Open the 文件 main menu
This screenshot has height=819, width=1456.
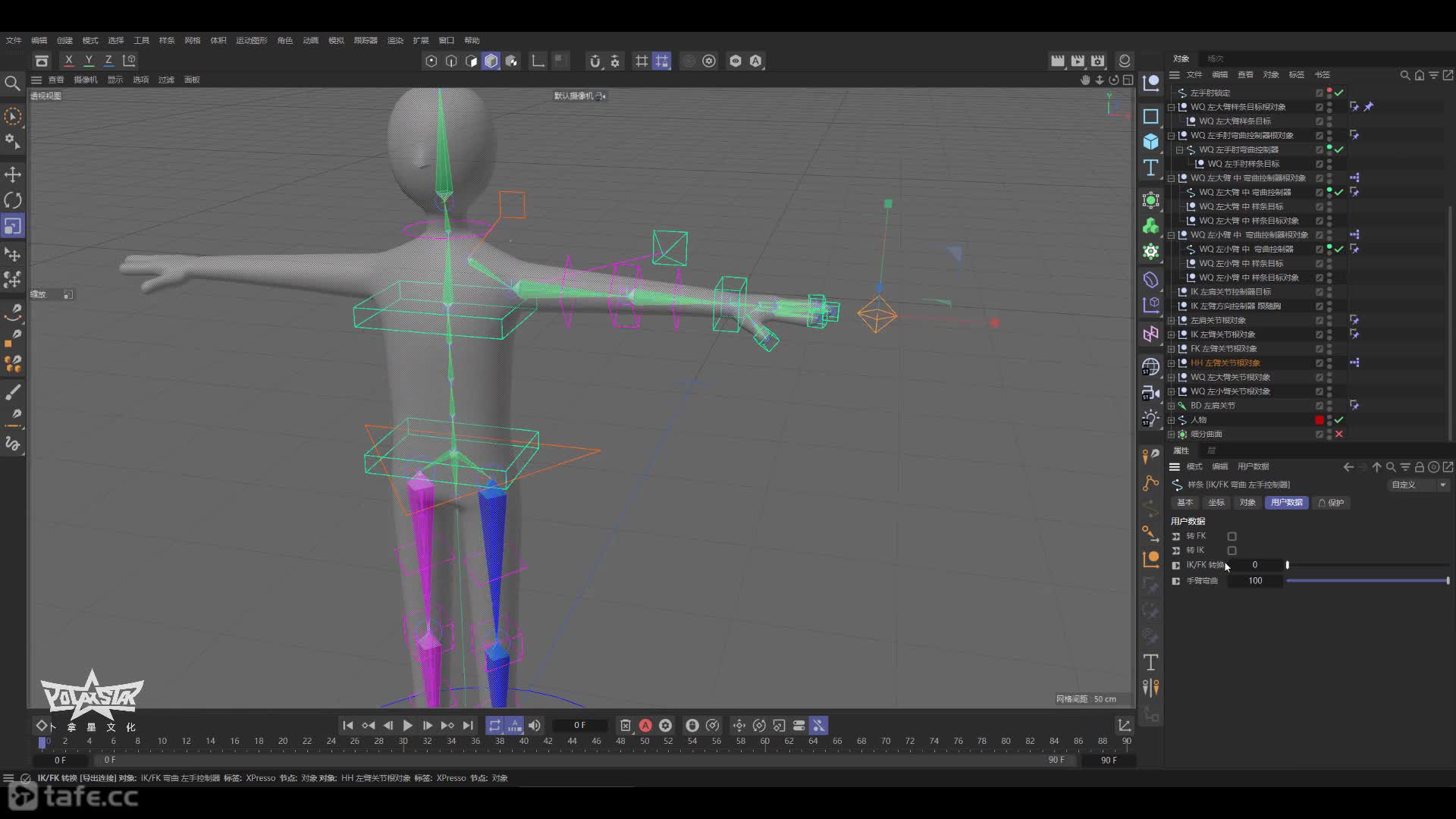[14, 40]
